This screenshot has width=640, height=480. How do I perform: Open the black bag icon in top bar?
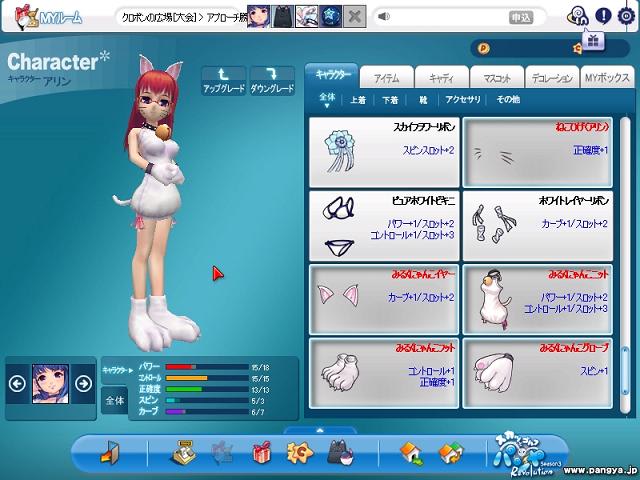pos(282,16)
